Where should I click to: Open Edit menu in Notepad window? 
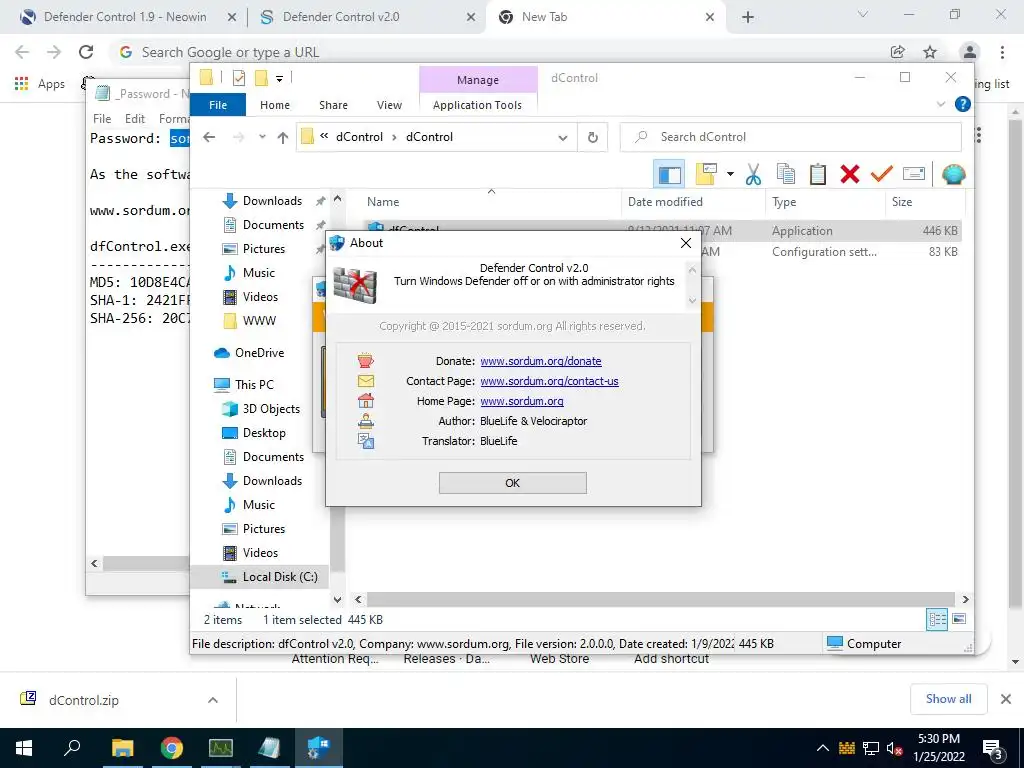click(135, 119)
